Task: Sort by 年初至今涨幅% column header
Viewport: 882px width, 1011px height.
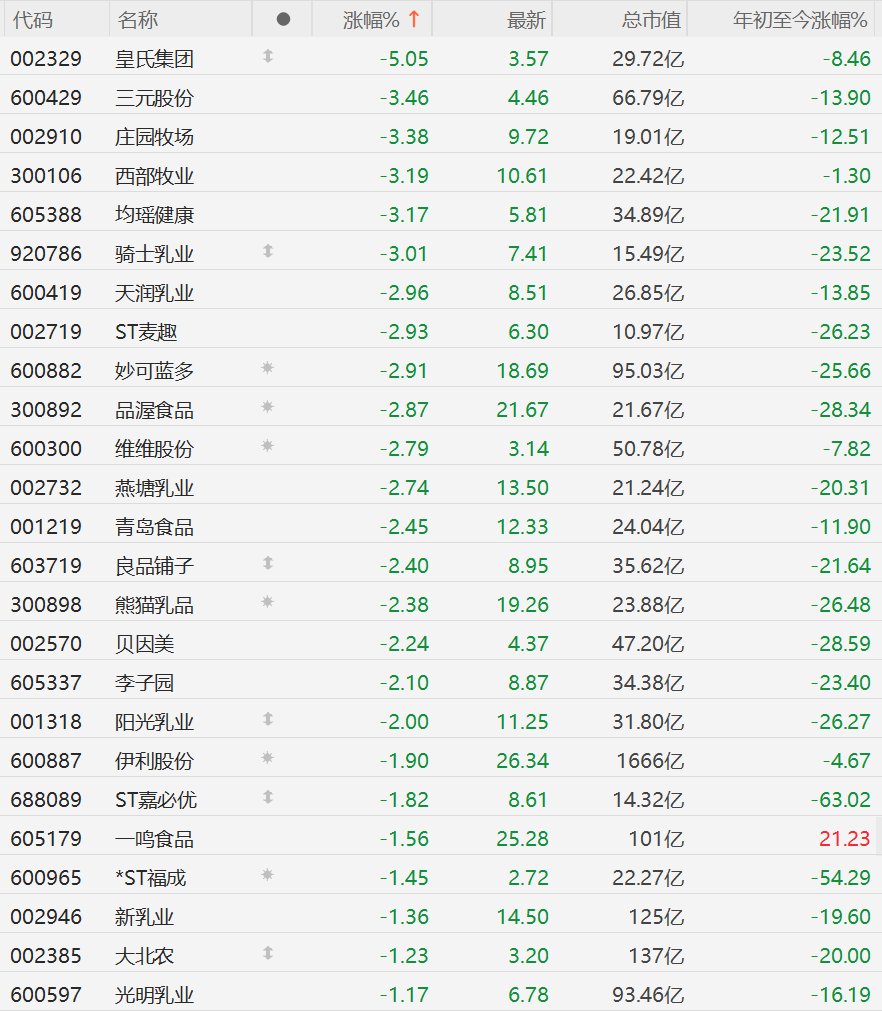Action: tap(800, 20)
